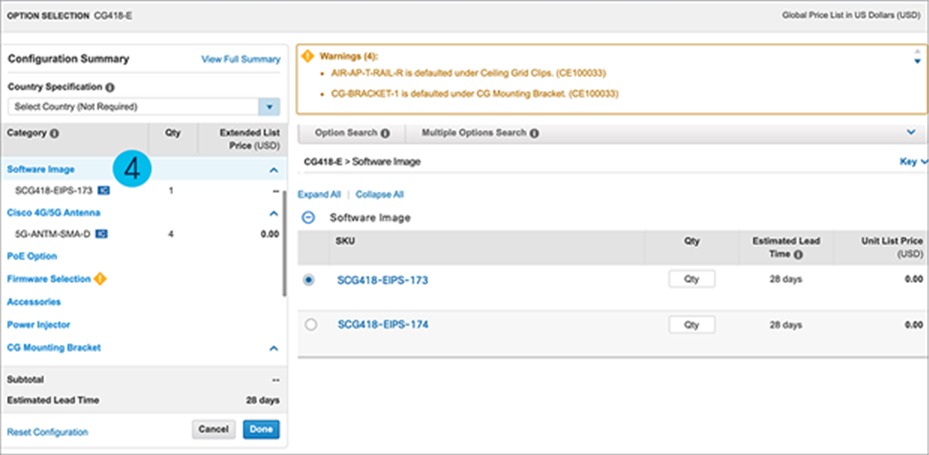This screenshot has width=929, height=455.
Task: Click the warnings panel up arrow
Action: [x=917, y=52]
